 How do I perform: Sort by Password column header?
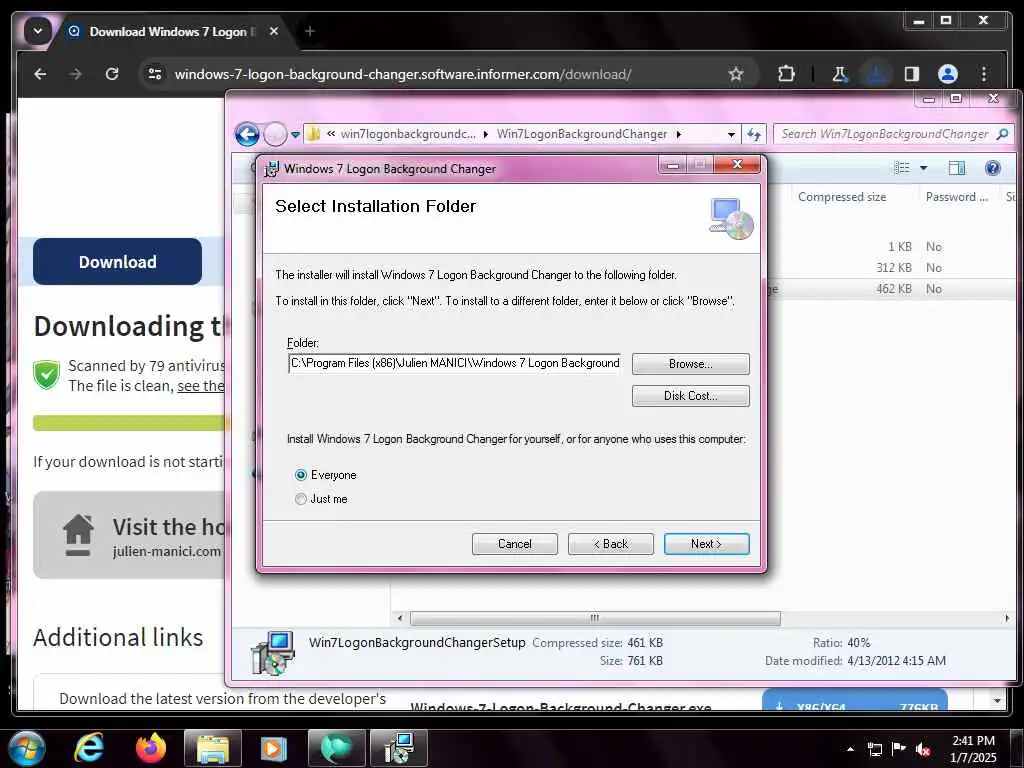coord(957,197)
